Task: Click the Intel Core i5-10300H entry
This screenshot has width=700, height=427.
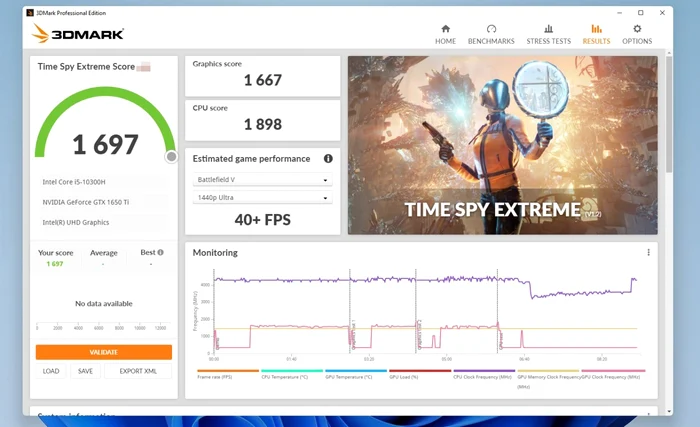Action: (x=74, y=182)
